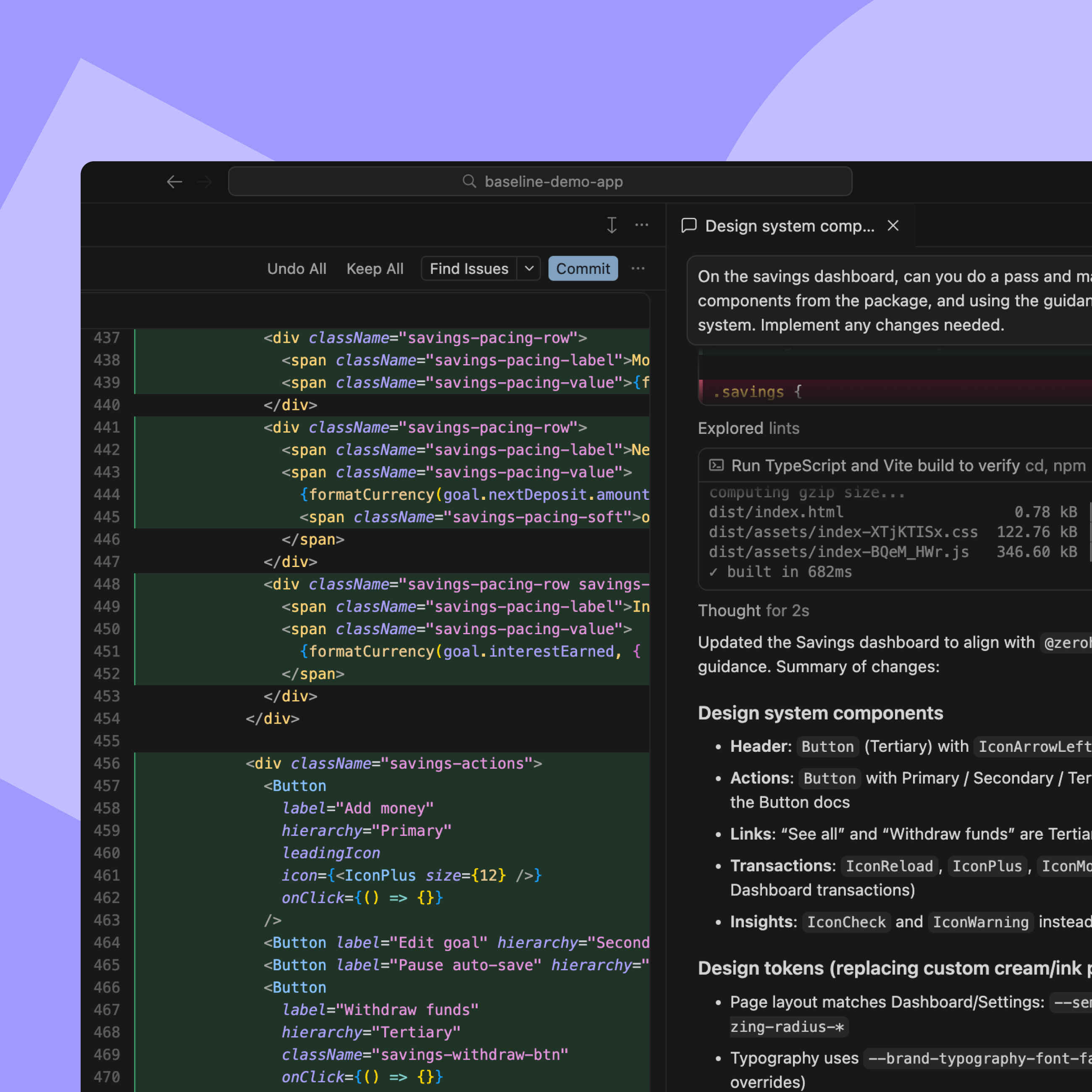Keep All changes
The height and width of the screenshot is (1092, 1092).
(375, 268)
